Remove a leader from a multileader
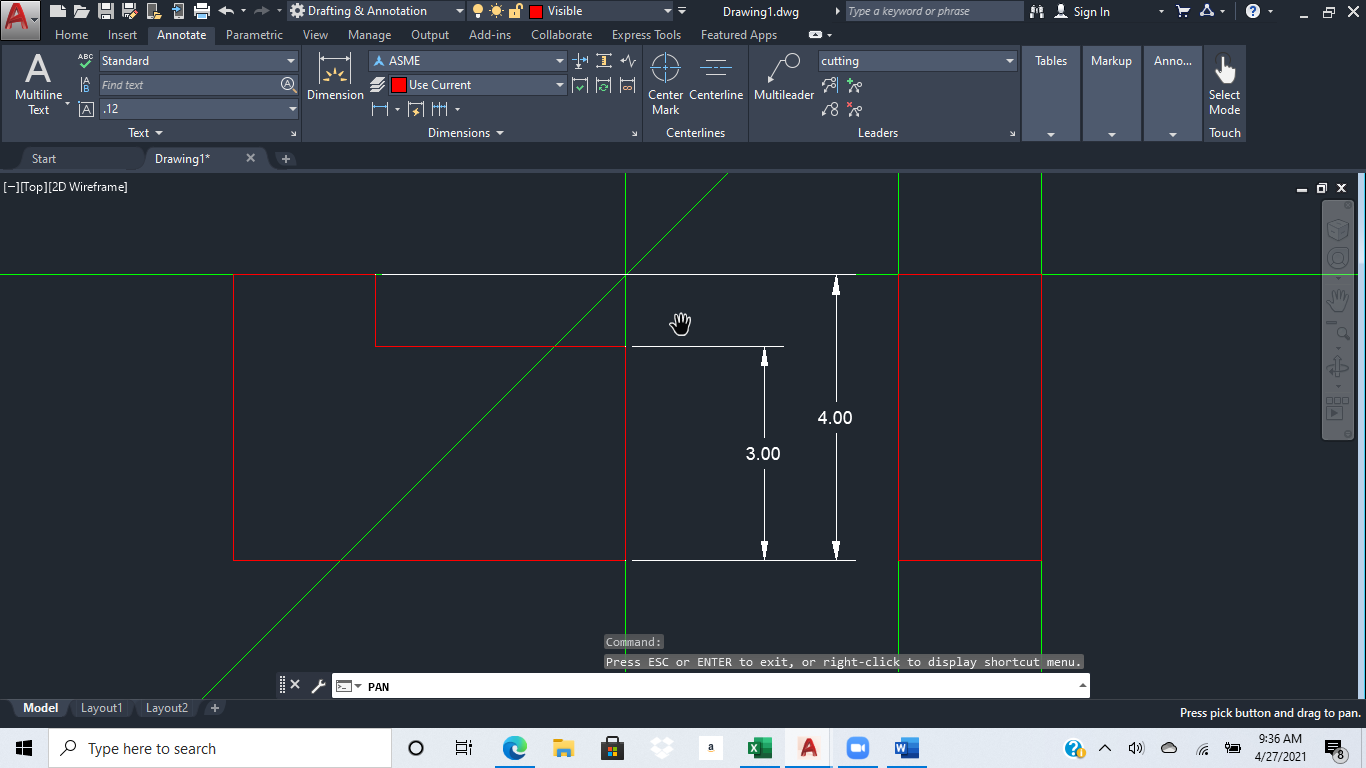Image resolution: width=1366 pixels, height=768 pixels. pos(852,110)
